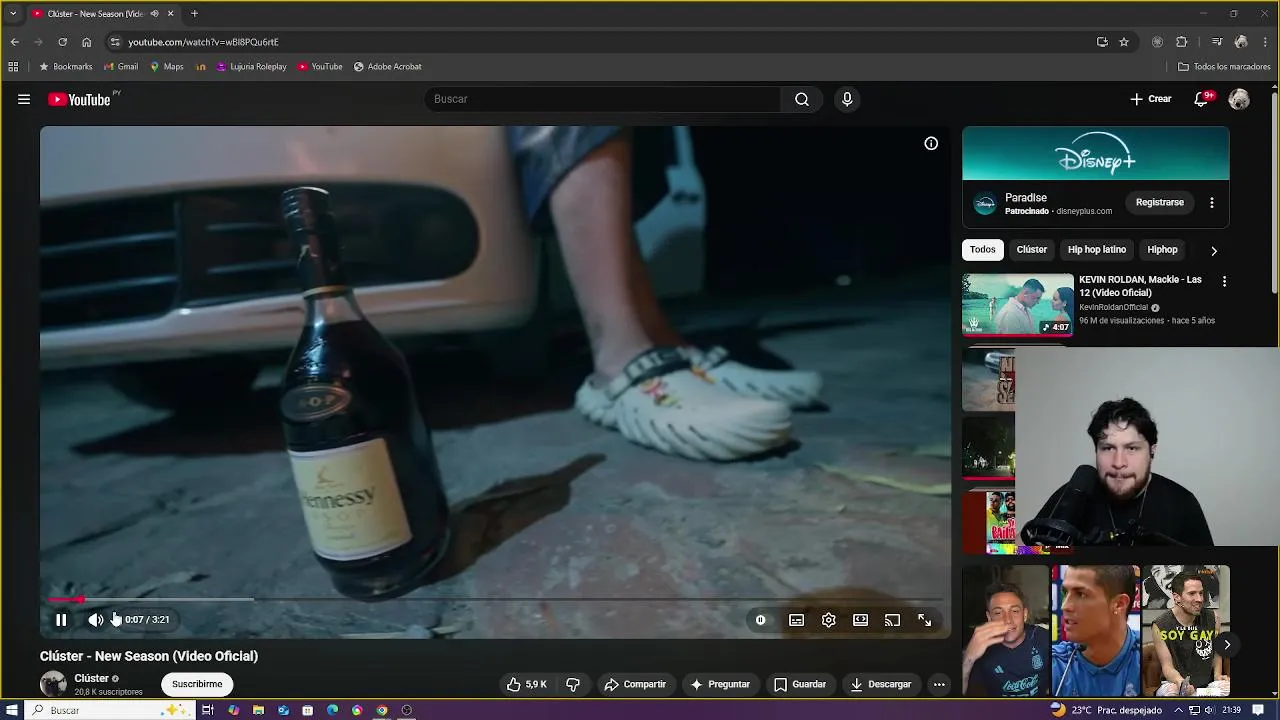
Task: Open more actions menu below video
Action: 939,684
